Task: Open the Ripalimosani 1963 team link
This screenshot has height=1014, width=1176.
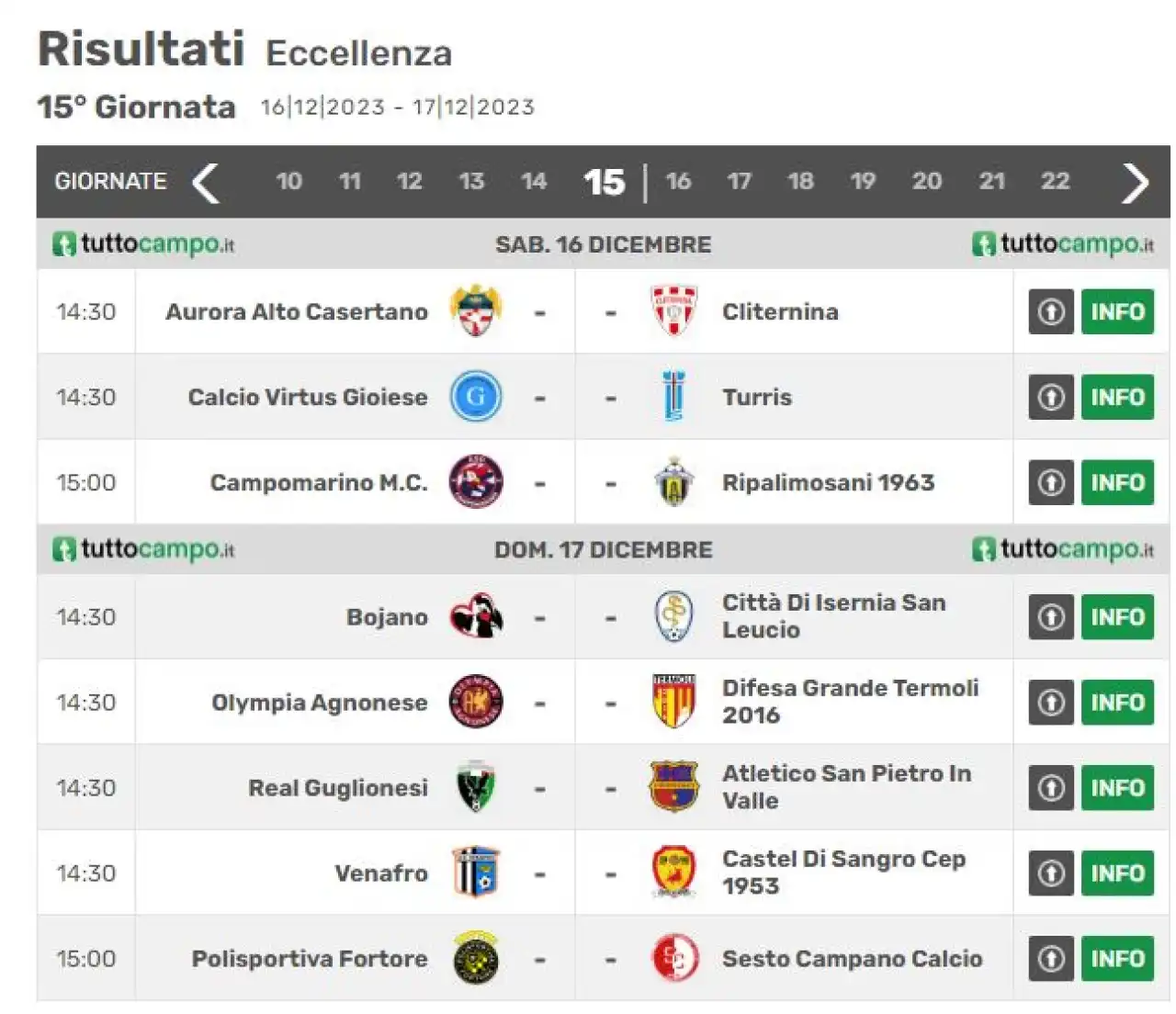Action: 828,482
